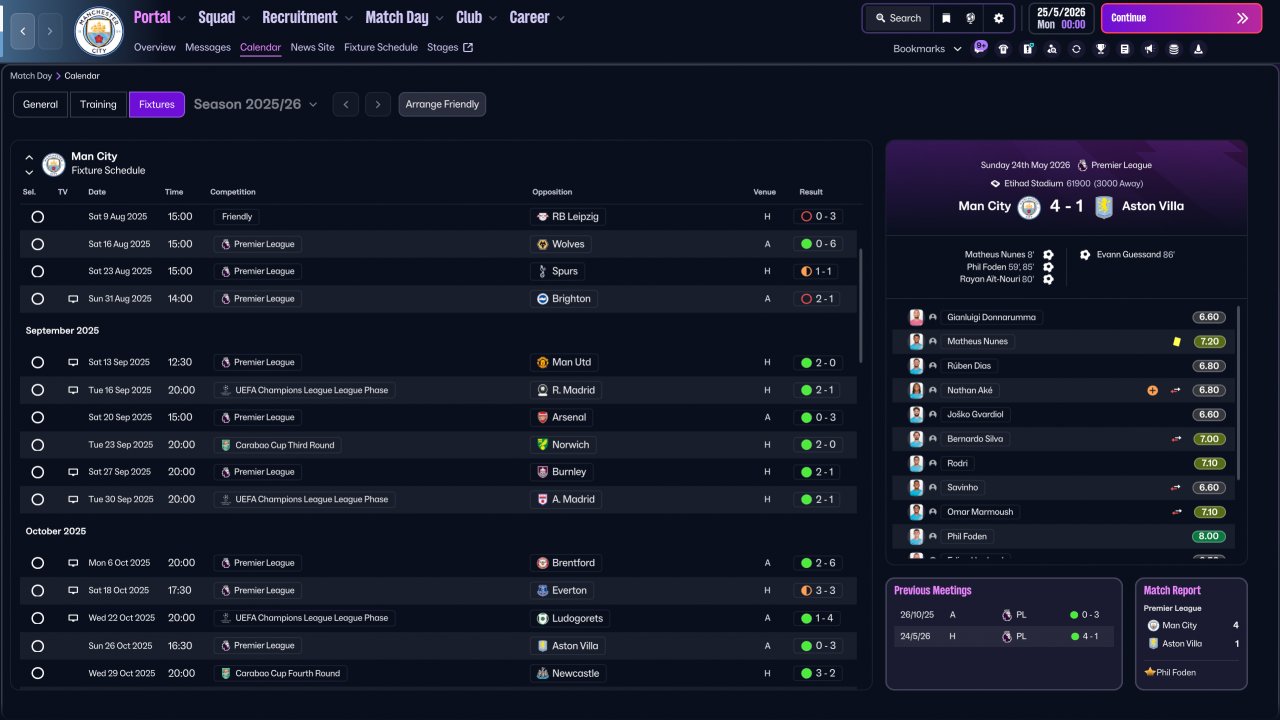This screenshot has height=720, width=1280.
Task: Click the injury icon on Nathan Aké row
Action: (1152, 391)
